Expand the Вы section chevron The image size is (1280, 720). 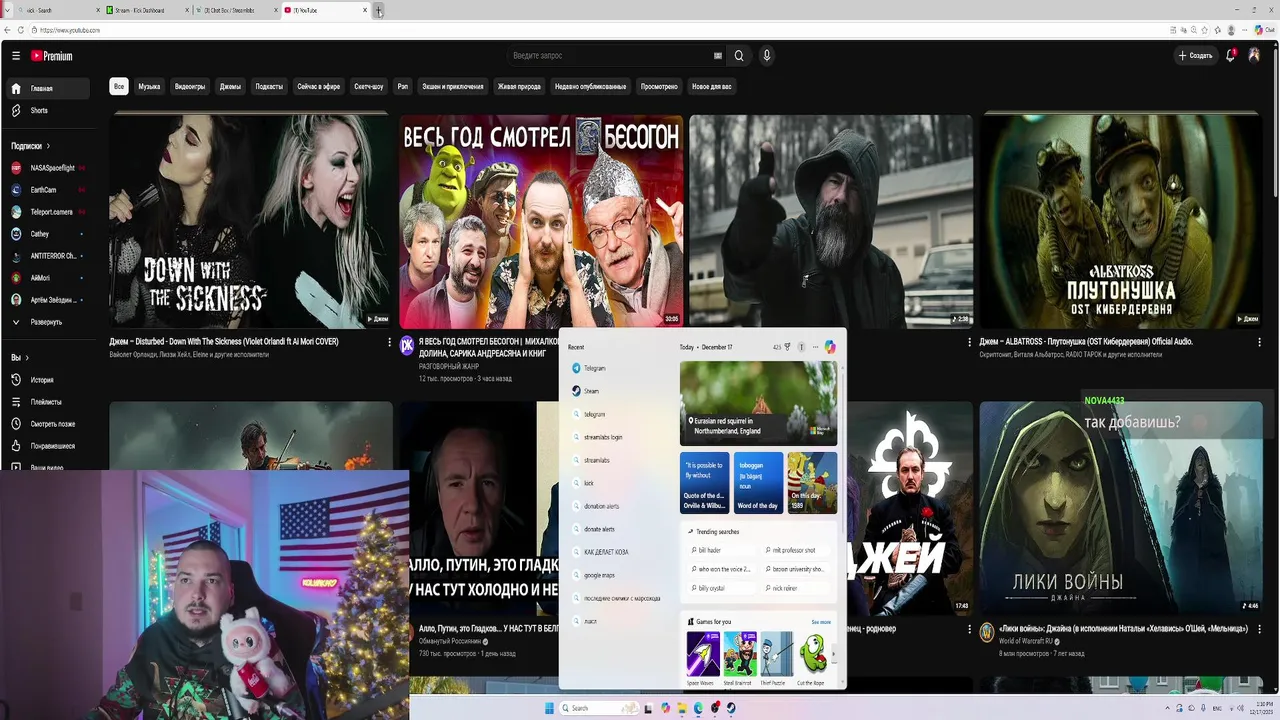coord(27,357)
